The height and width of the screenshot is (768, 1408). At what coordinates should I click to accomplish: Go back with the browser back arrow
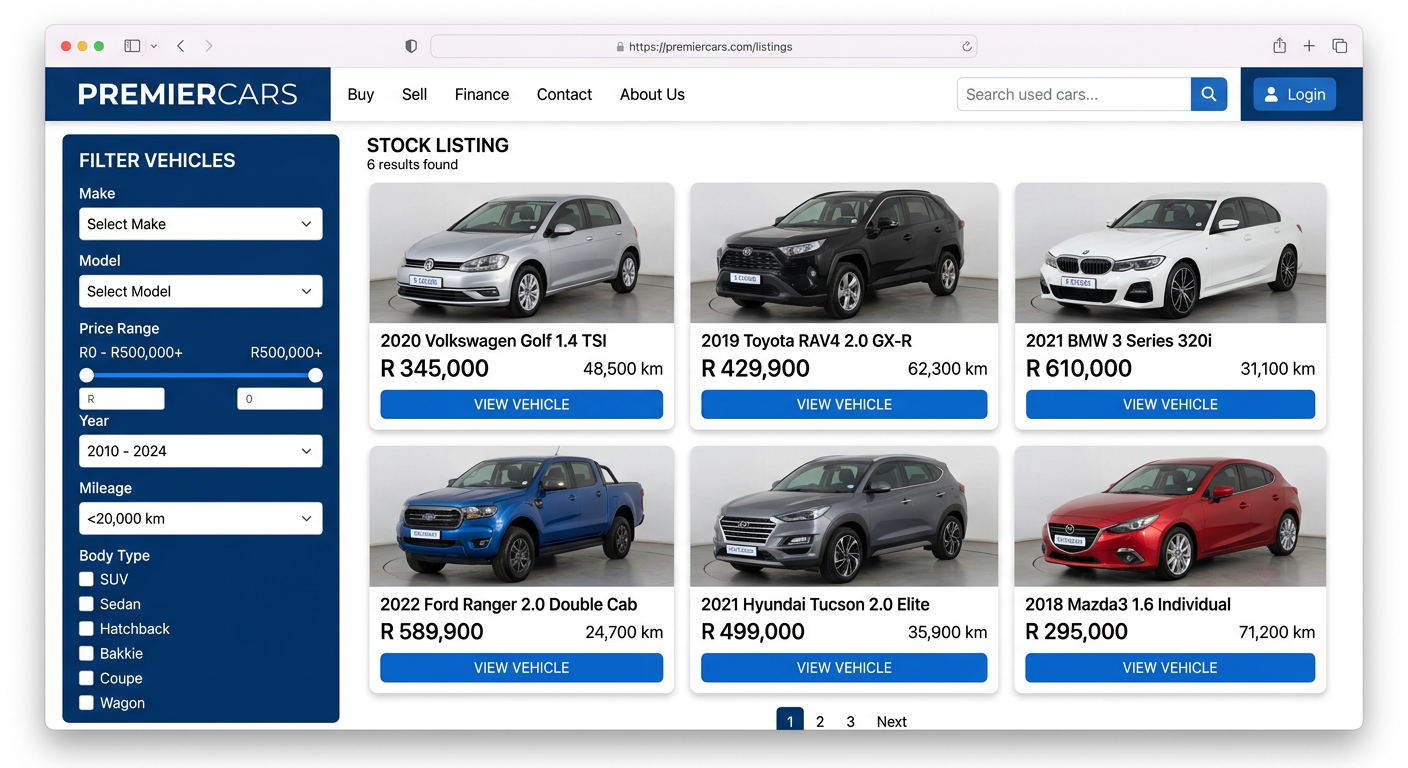pos(181,46)
